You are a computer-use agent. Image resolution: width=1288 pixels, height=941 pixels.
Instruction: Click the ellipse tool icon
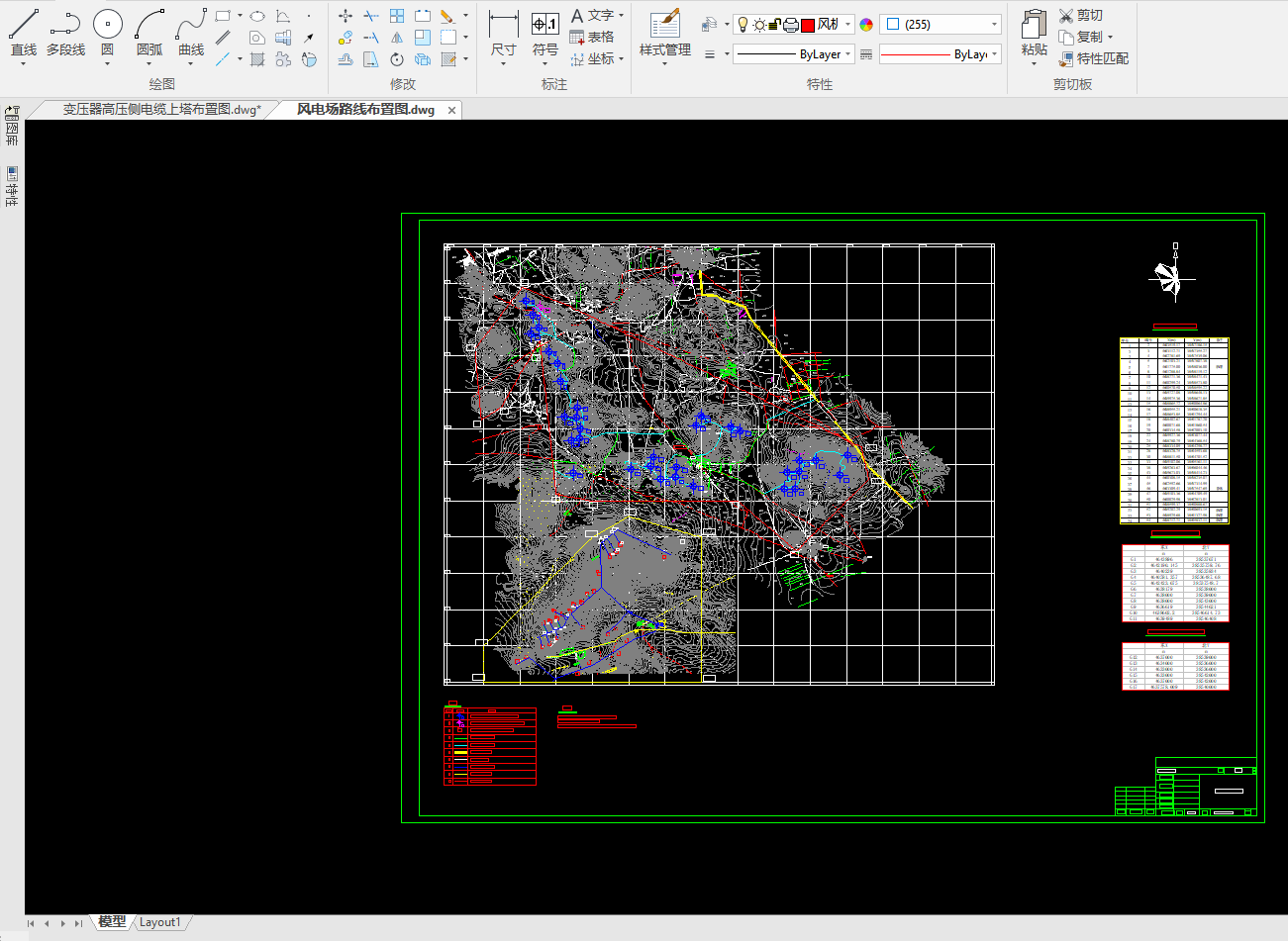pyautogui.click(x=257, y=16)
